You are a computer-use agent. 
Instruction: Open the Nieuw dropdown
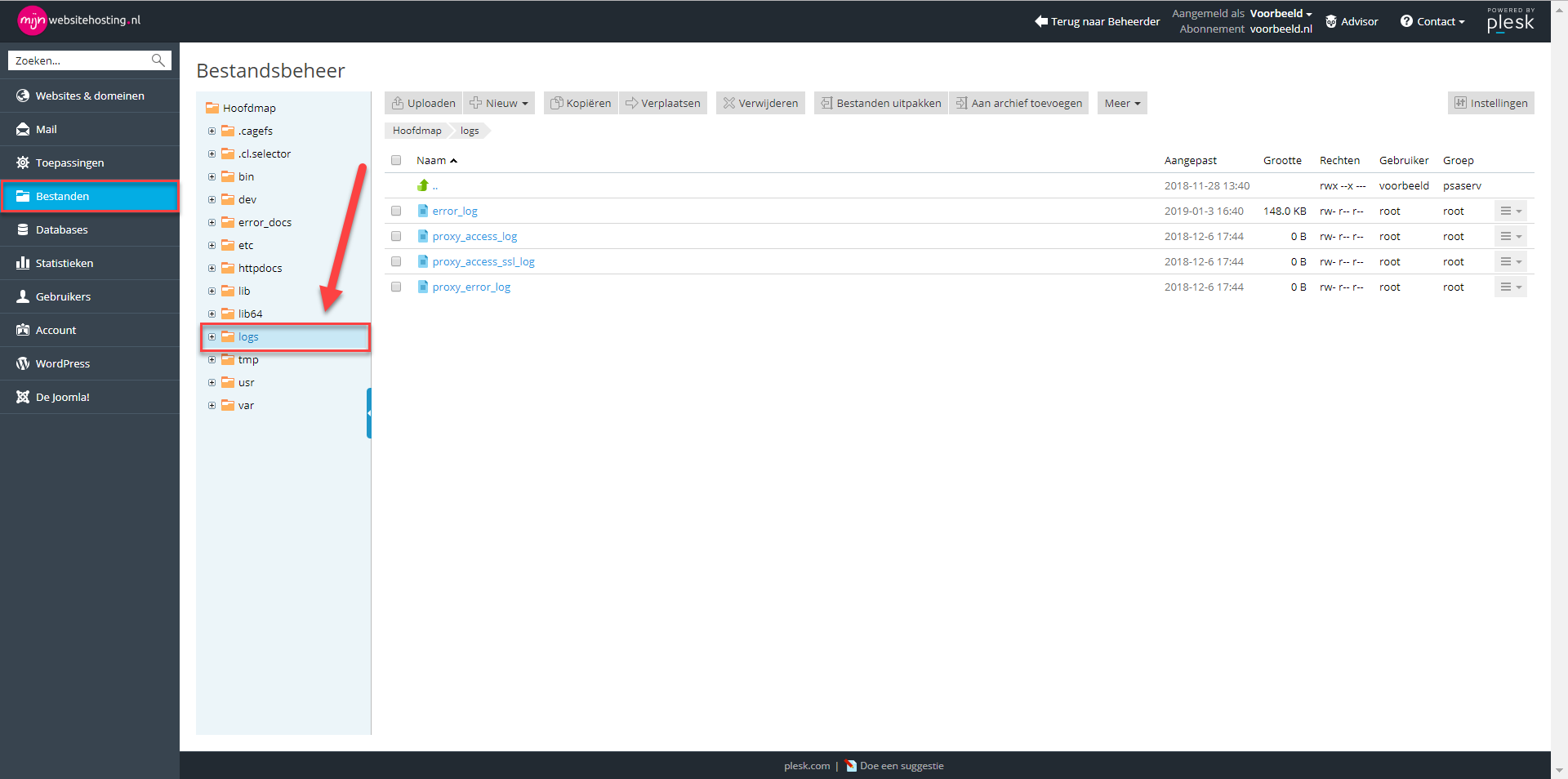coord(499,103)
